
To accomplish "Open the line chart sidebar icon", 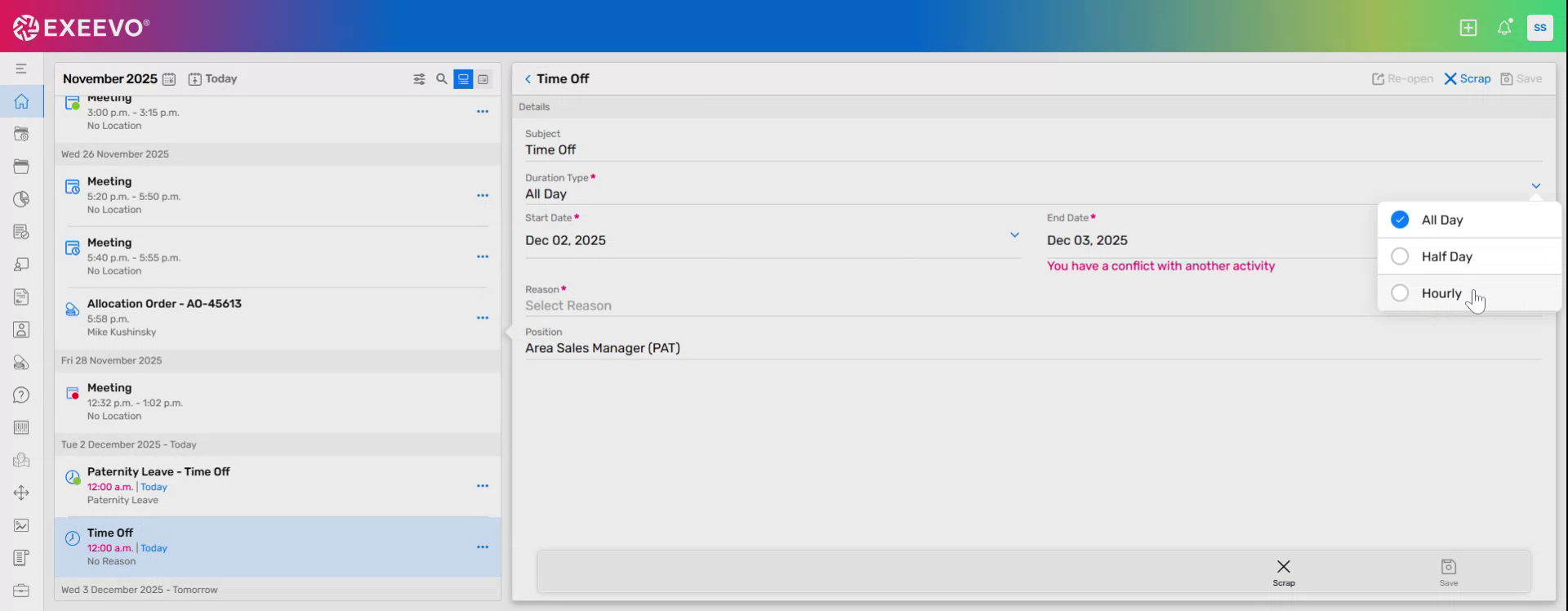I will tap(21, 525).
